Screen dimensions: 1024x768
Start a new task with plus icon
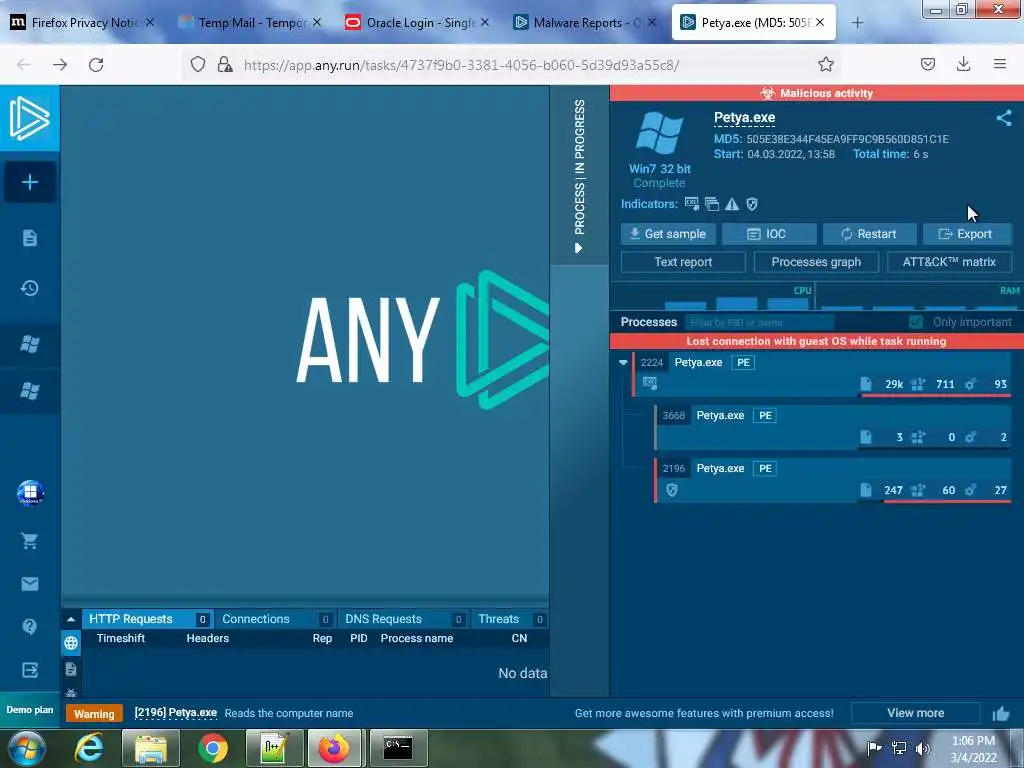click(29, 182)
